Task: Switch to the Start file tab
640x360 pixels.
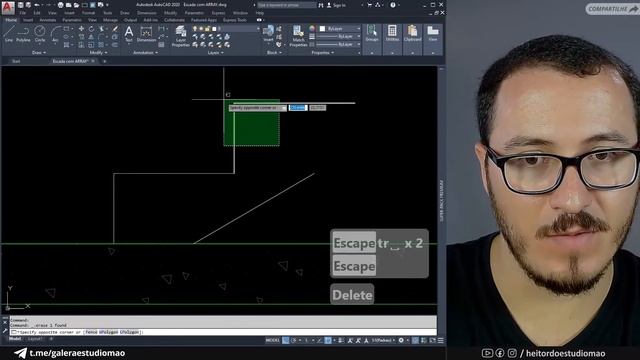Action: (x=16, y=61)
